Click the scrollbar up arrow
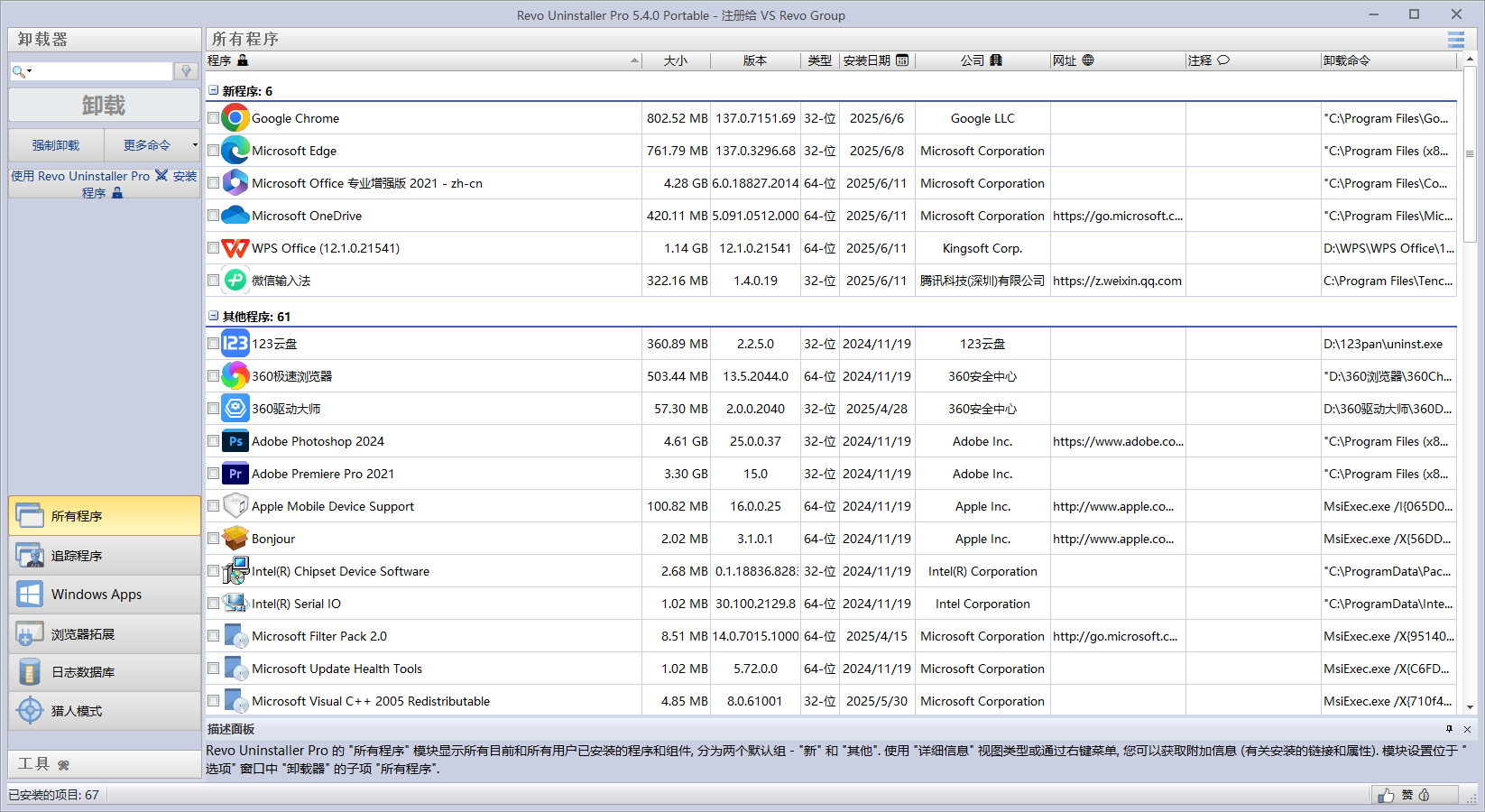The image size is (1485, 812). (1470, 60)
